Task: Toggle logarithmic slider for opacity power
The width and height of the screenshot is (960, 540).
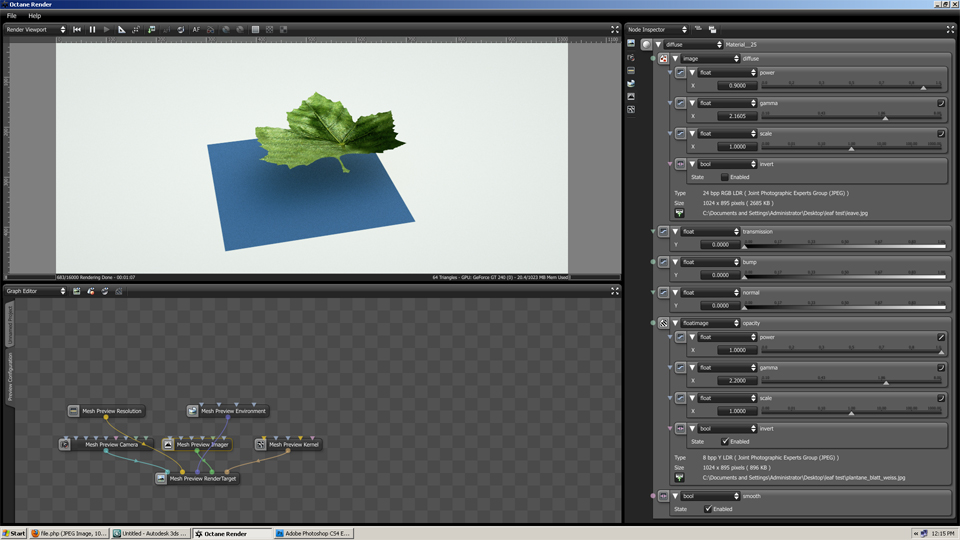Action: [x=941, y=337]
